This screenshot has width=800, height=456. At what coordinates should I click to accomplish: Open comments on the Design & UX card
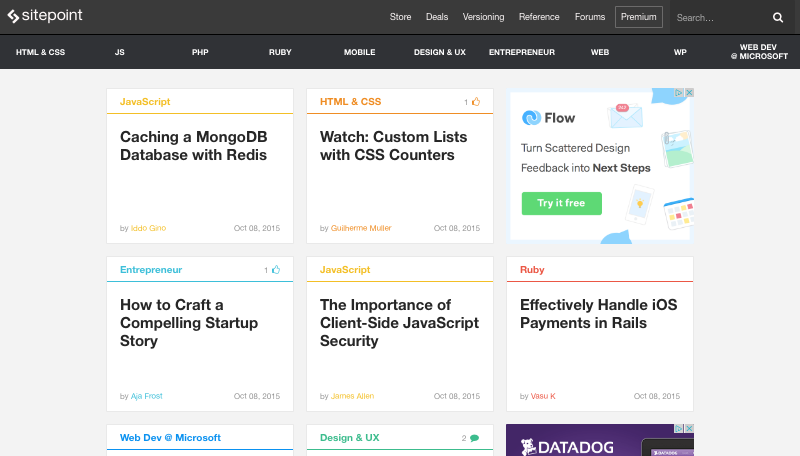point(474,438)
